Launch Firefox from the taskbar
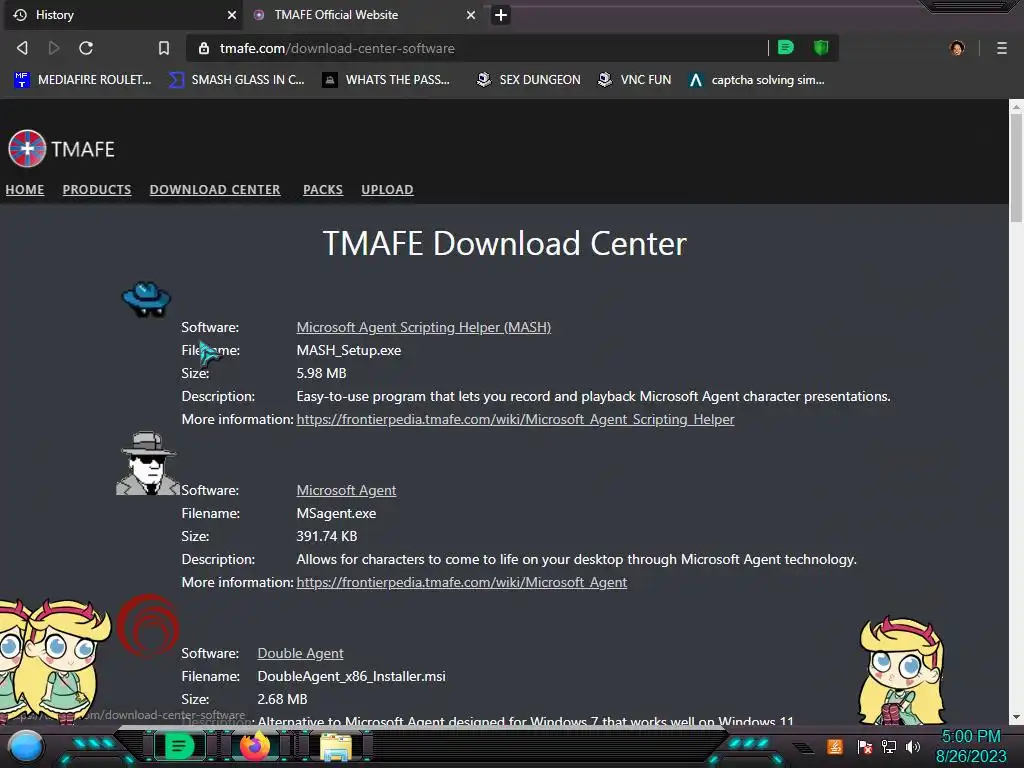Screen dimensions: 1024x768 click(255, 745)
